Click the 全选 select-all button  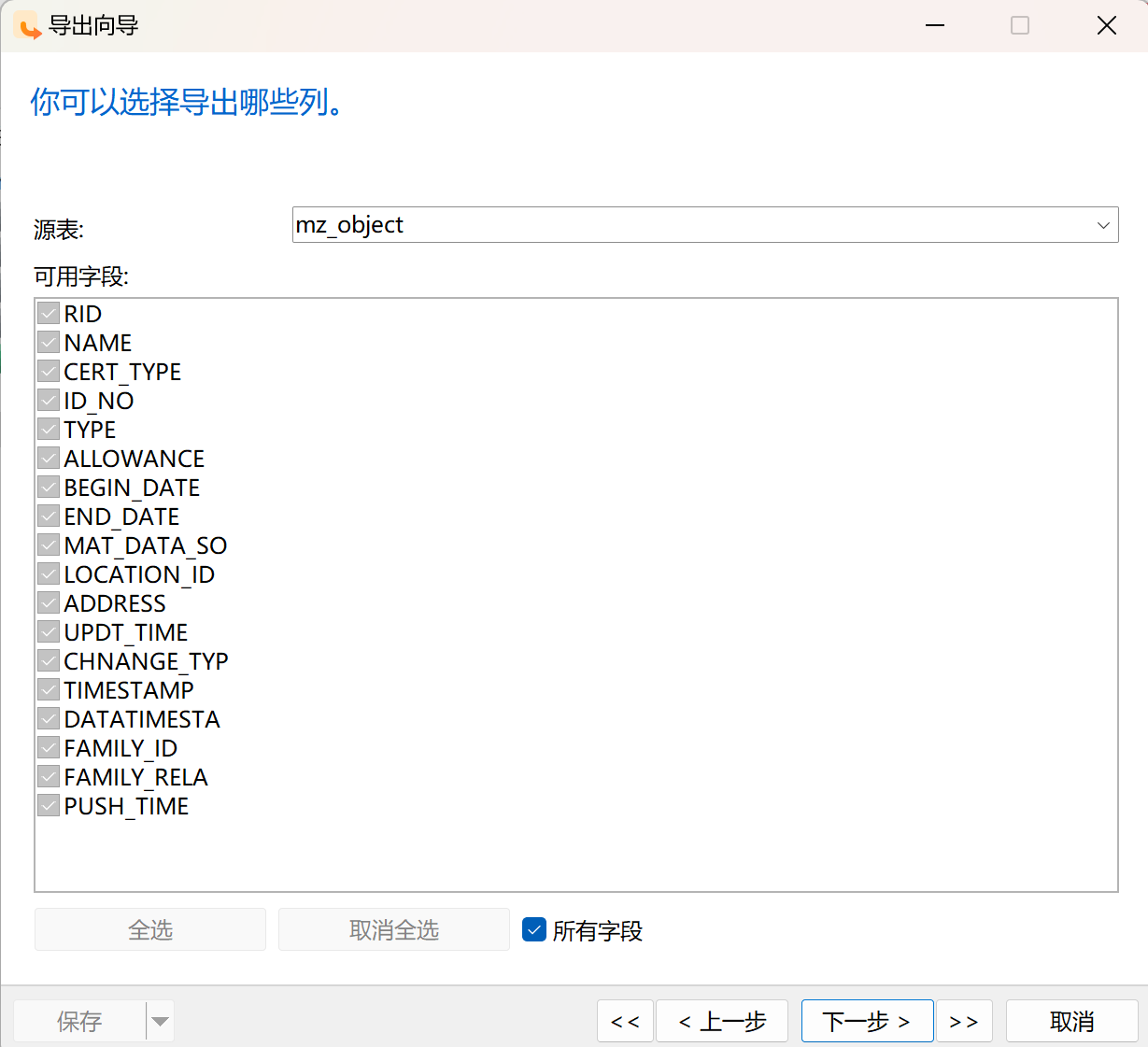click(150, 929)
